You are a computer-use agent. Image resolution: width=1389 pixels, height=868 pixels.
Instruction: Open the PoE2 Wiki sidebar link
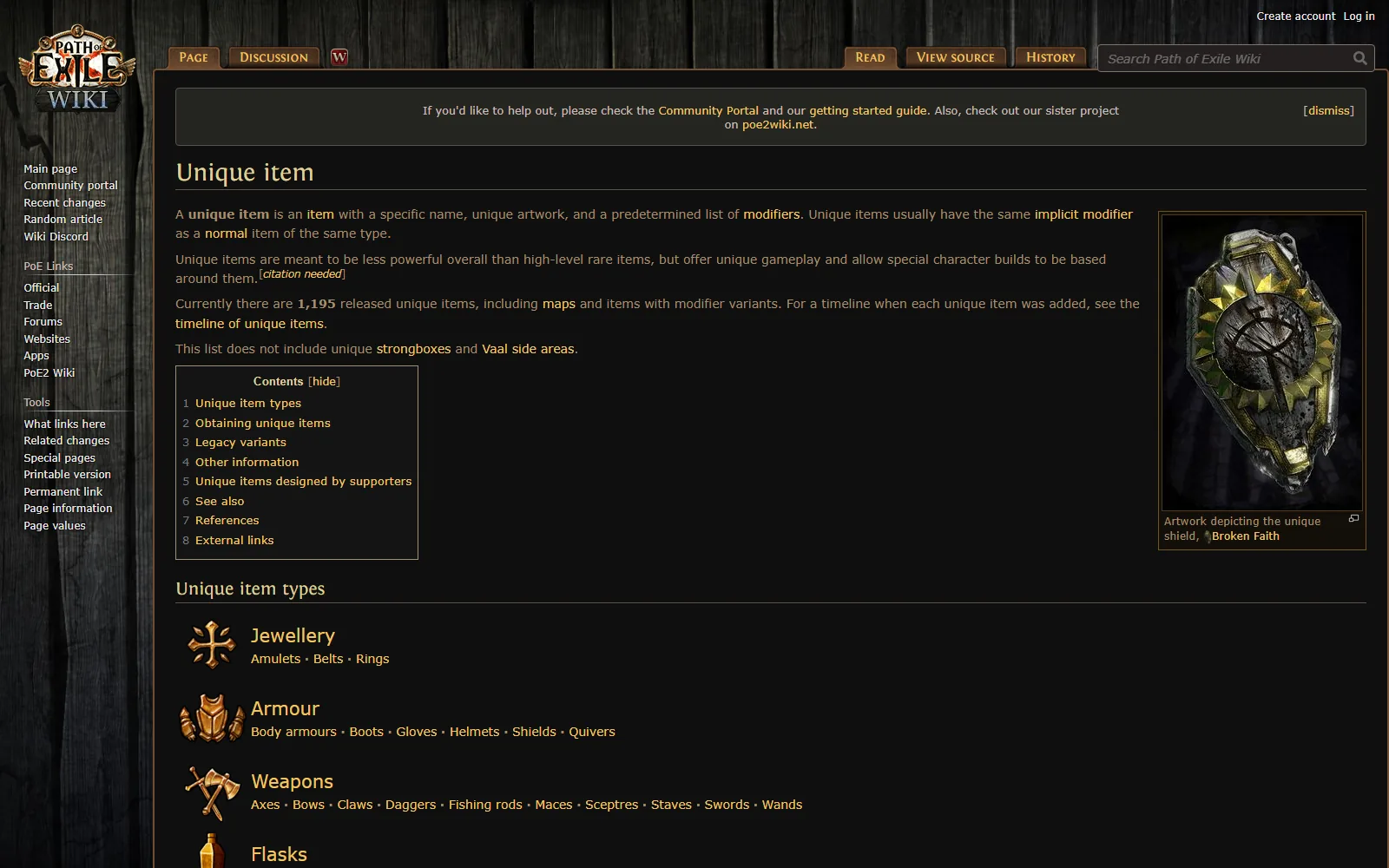click(x=49, y=372)
